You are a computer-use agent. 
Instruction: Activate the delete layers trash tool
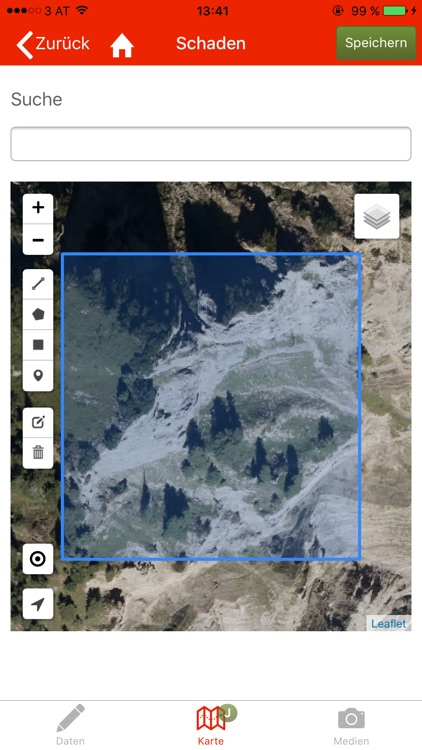pos(38,453)
